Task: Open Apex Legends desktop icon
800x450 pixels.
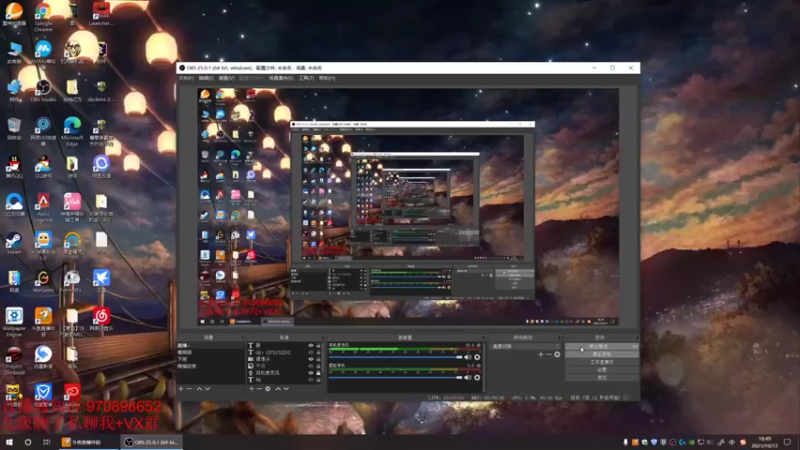Action: pos(43,208)
